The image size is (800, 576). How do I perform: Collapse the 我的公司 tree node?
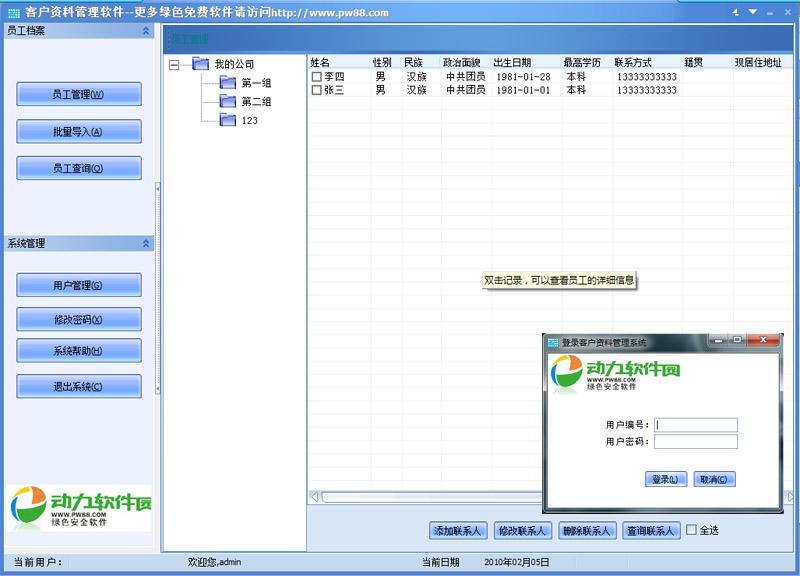(x=175, y=64)
